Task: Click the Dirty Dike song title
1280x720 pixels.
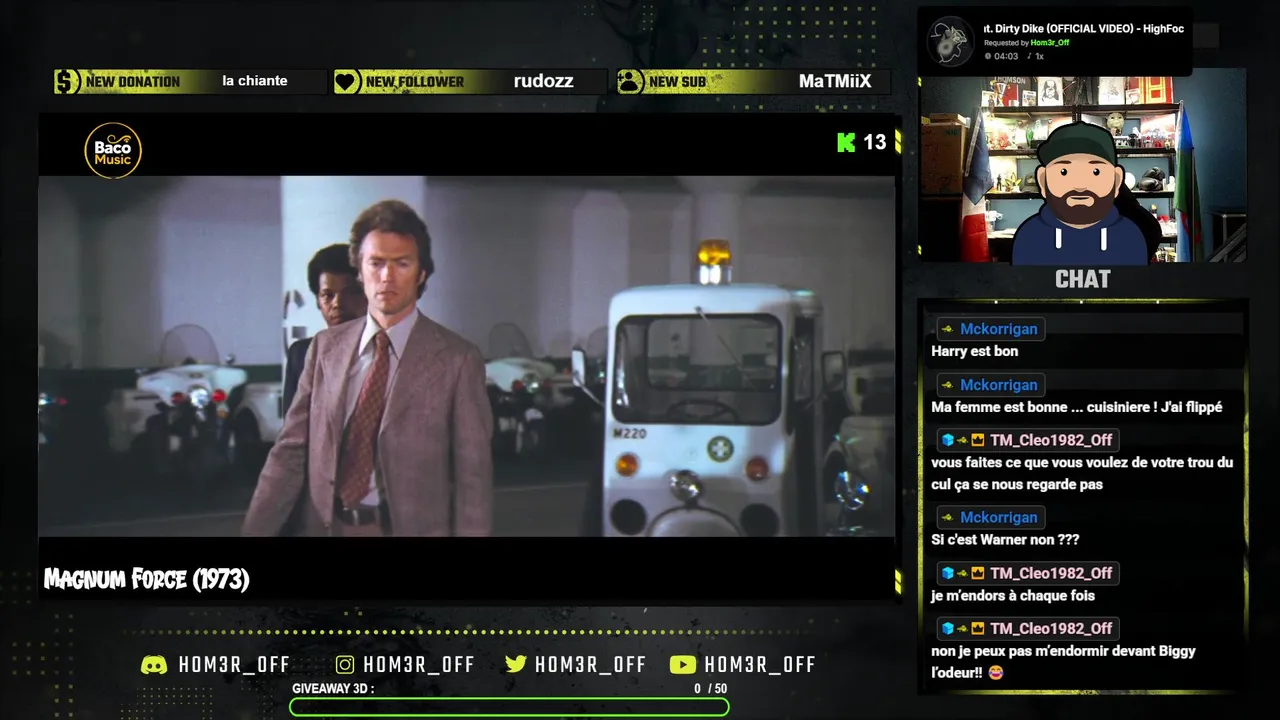Action: tap(1084, 29)
